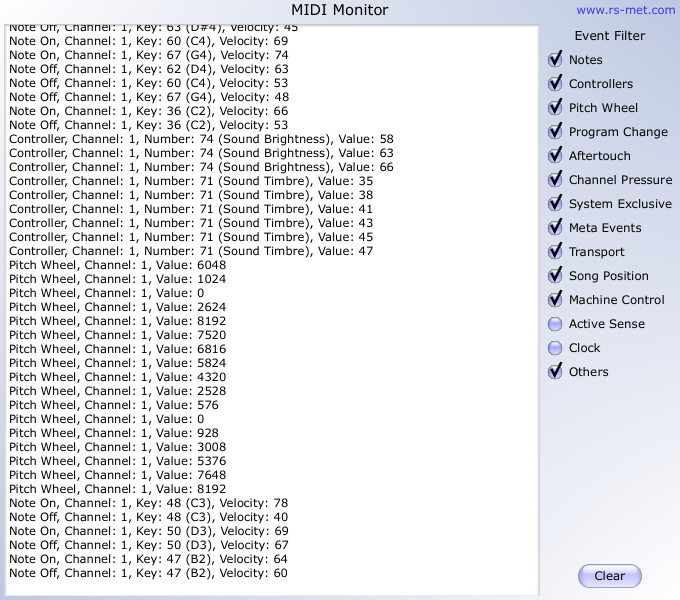
Task: Click first Sound Brightness controller entry
Action: 201,139
